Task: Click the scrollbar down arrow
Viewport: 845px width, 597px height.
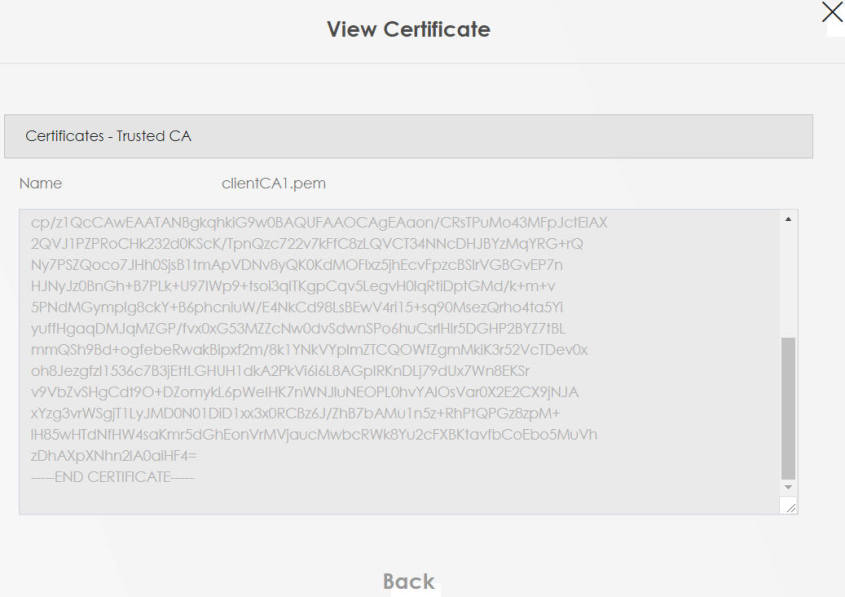Action: (789, 487)
